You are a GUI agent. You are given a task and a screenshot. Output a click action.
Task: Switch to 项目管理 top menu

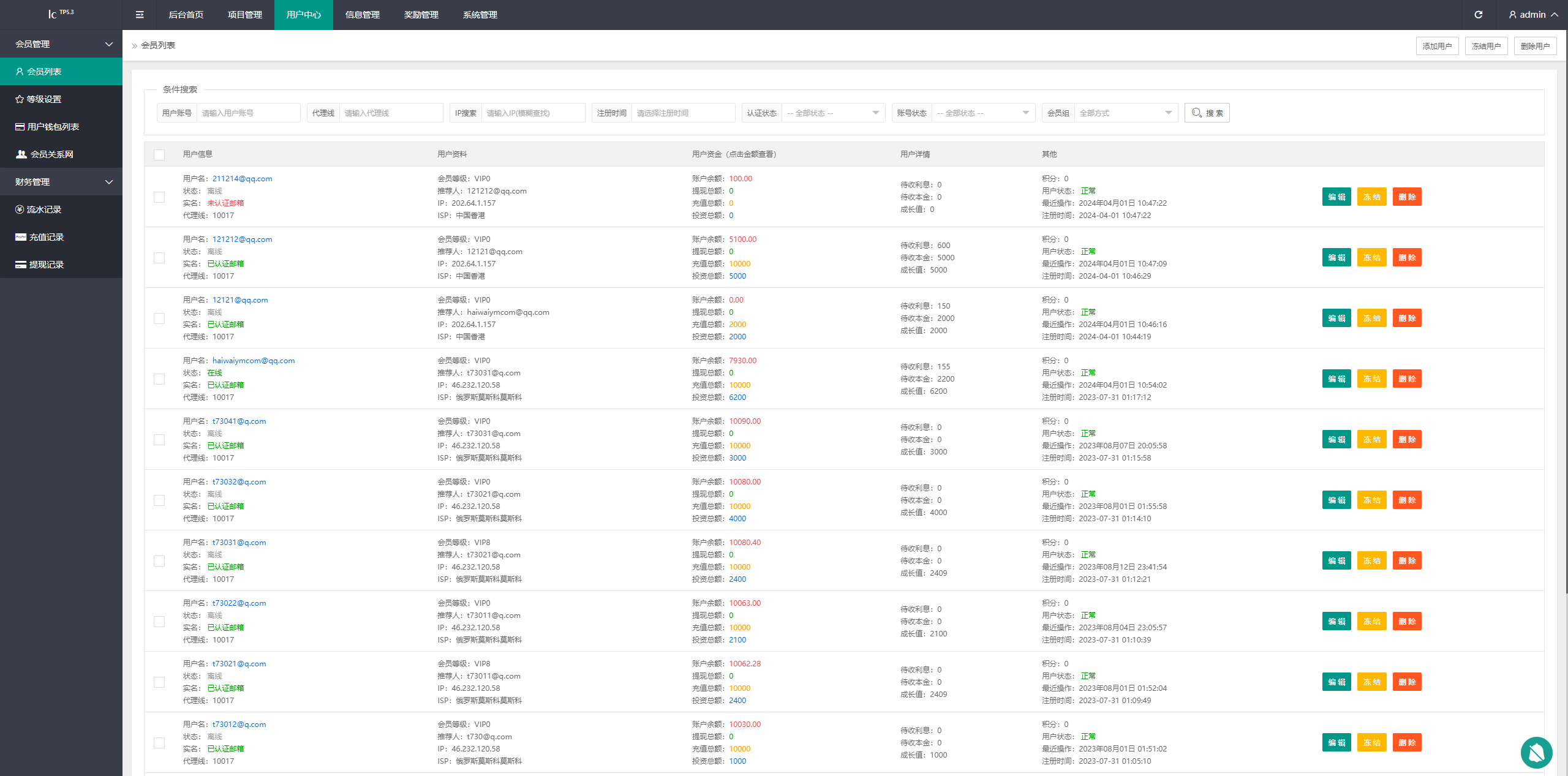point(245,15)
